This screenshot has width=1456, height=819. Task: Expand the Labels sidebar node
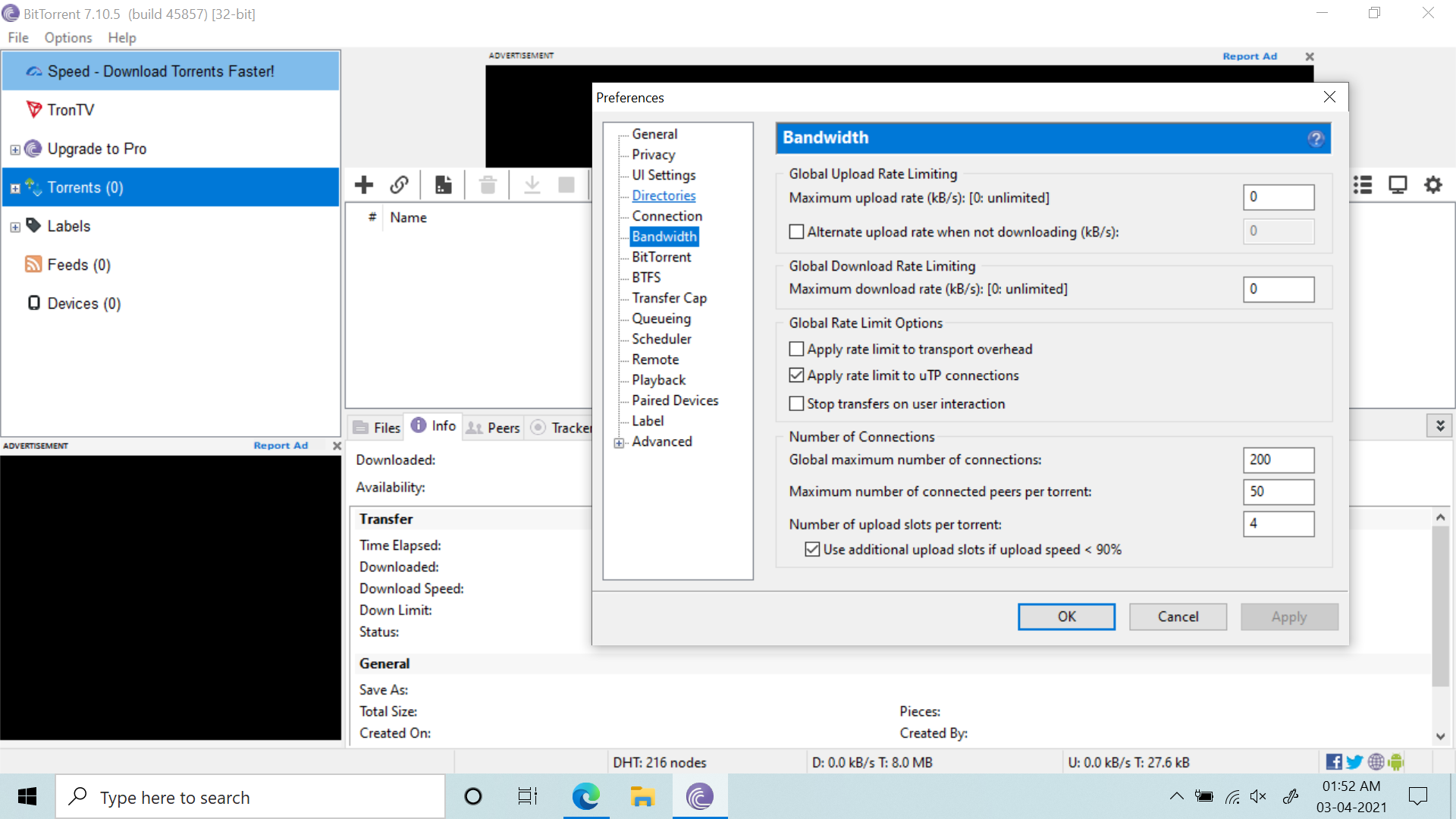[15, 227]
